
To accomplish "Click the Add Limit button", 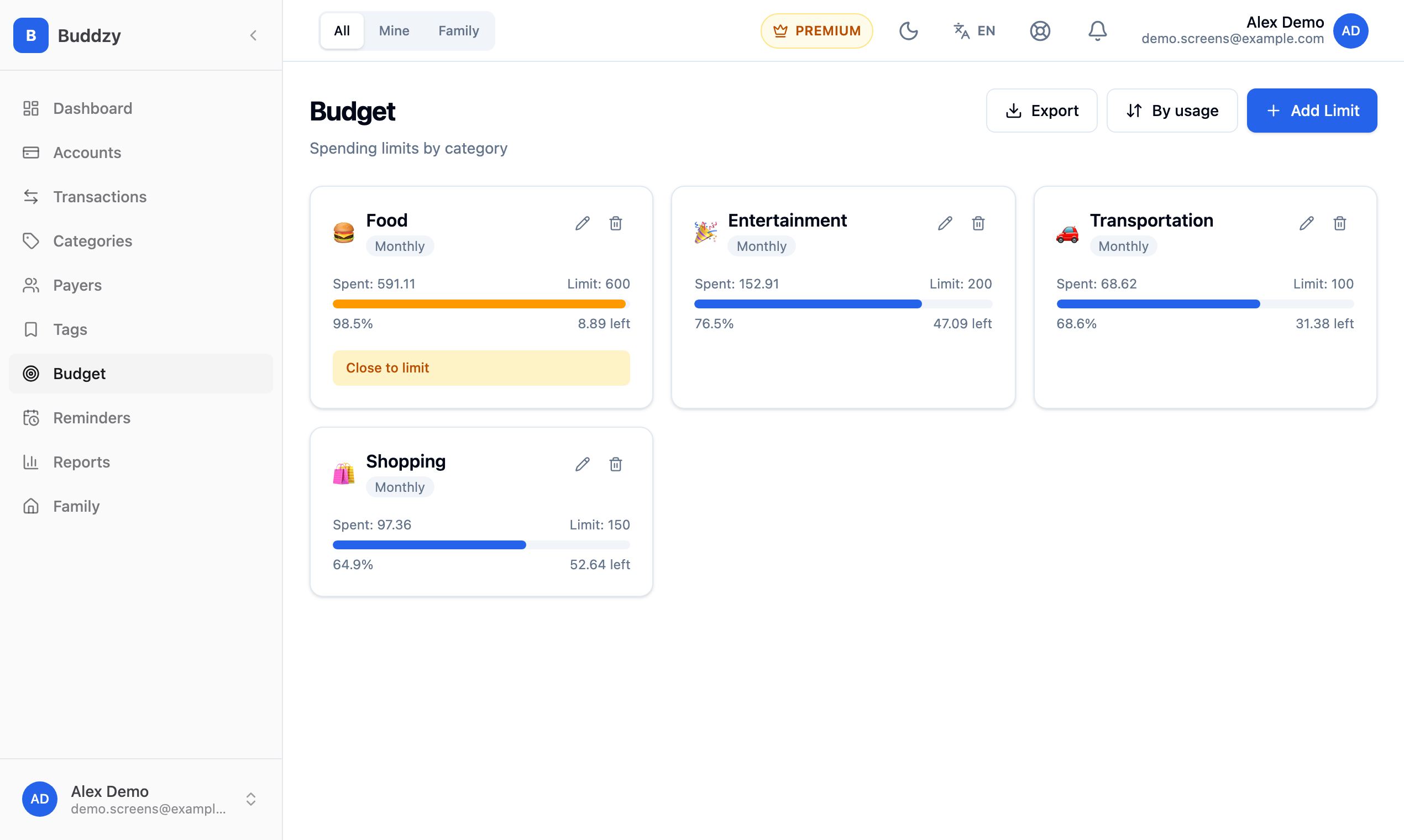I will pos(1312,111).
